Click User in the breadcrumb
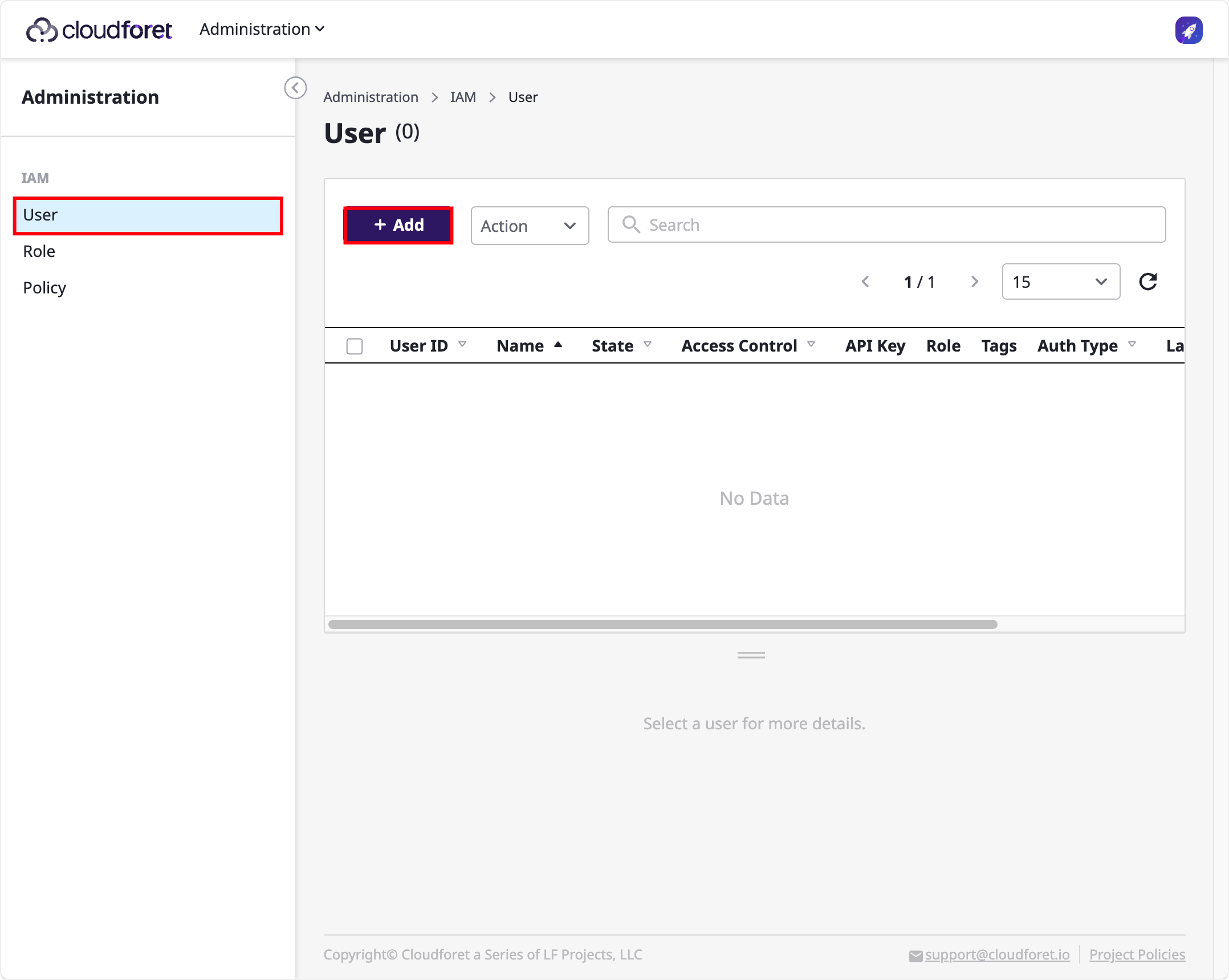The image size is (1229, 980). click(523, 97)
